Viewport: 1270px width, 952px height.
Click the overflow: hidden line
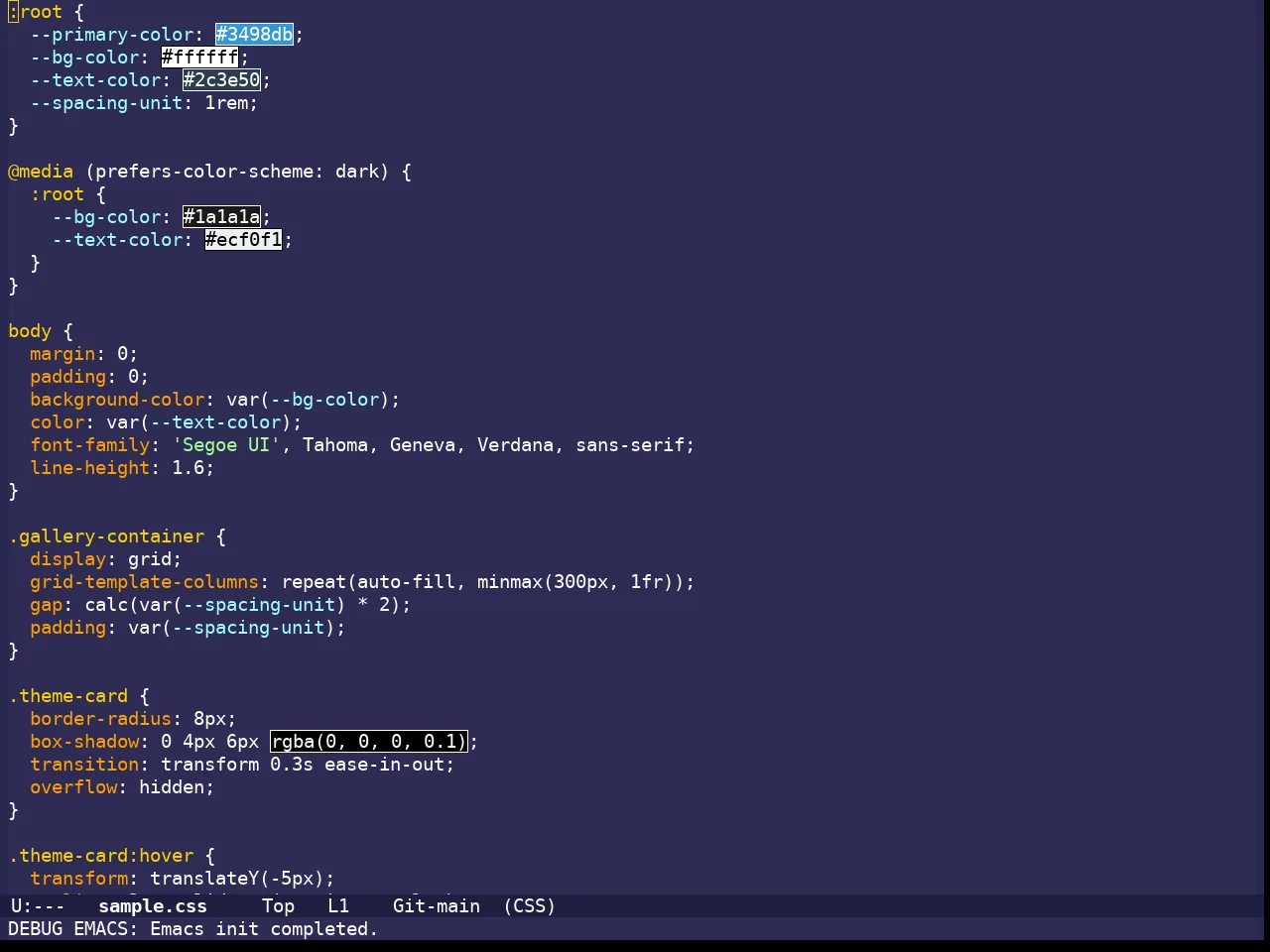[x=122, y=787]
